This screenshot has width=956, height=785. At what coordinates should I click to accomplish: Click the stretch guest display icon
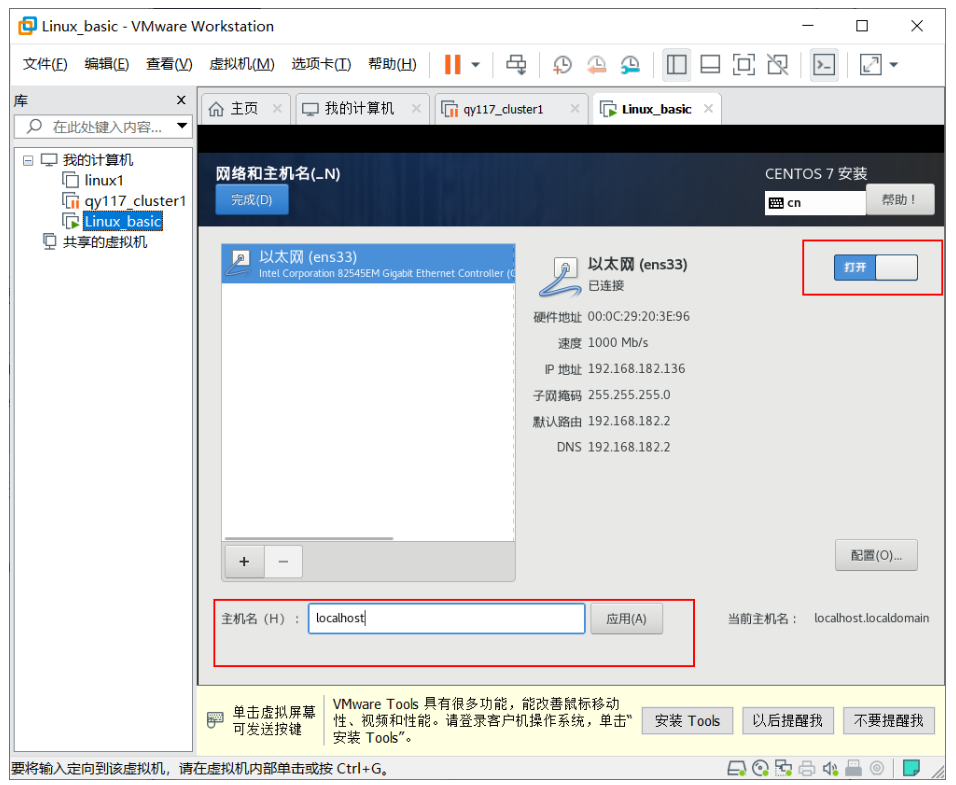(x=870, y=64)
